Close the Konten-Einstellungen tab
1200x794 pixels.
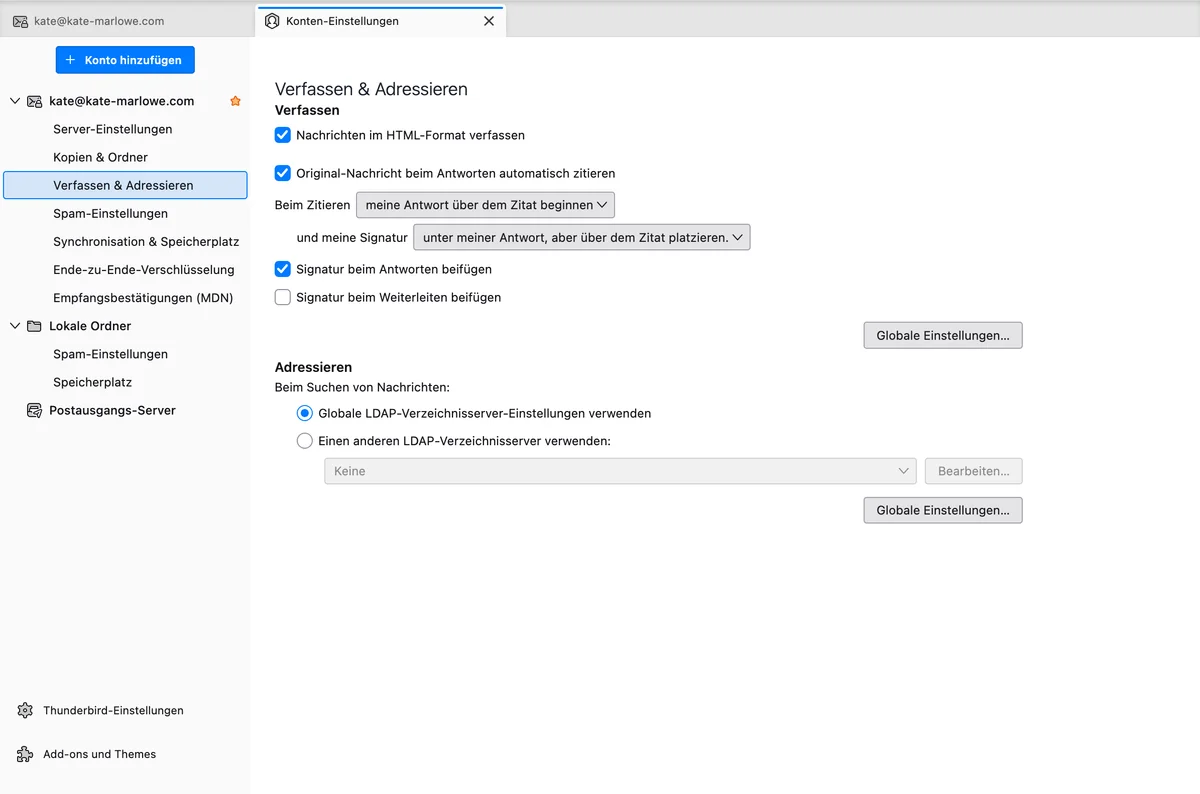click(x=489, y=21)
